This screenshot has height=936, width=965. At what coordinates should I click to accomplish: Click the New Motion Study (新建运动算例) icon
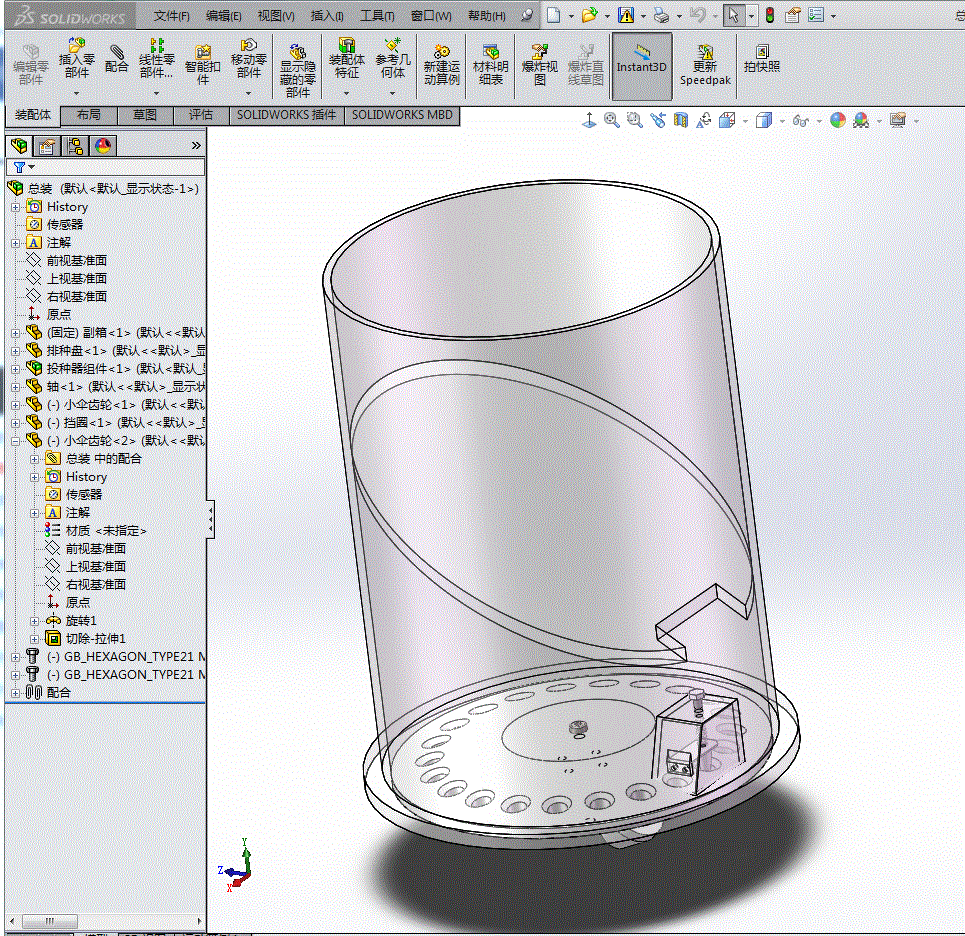pyautogui.click(x=441, y=65)
